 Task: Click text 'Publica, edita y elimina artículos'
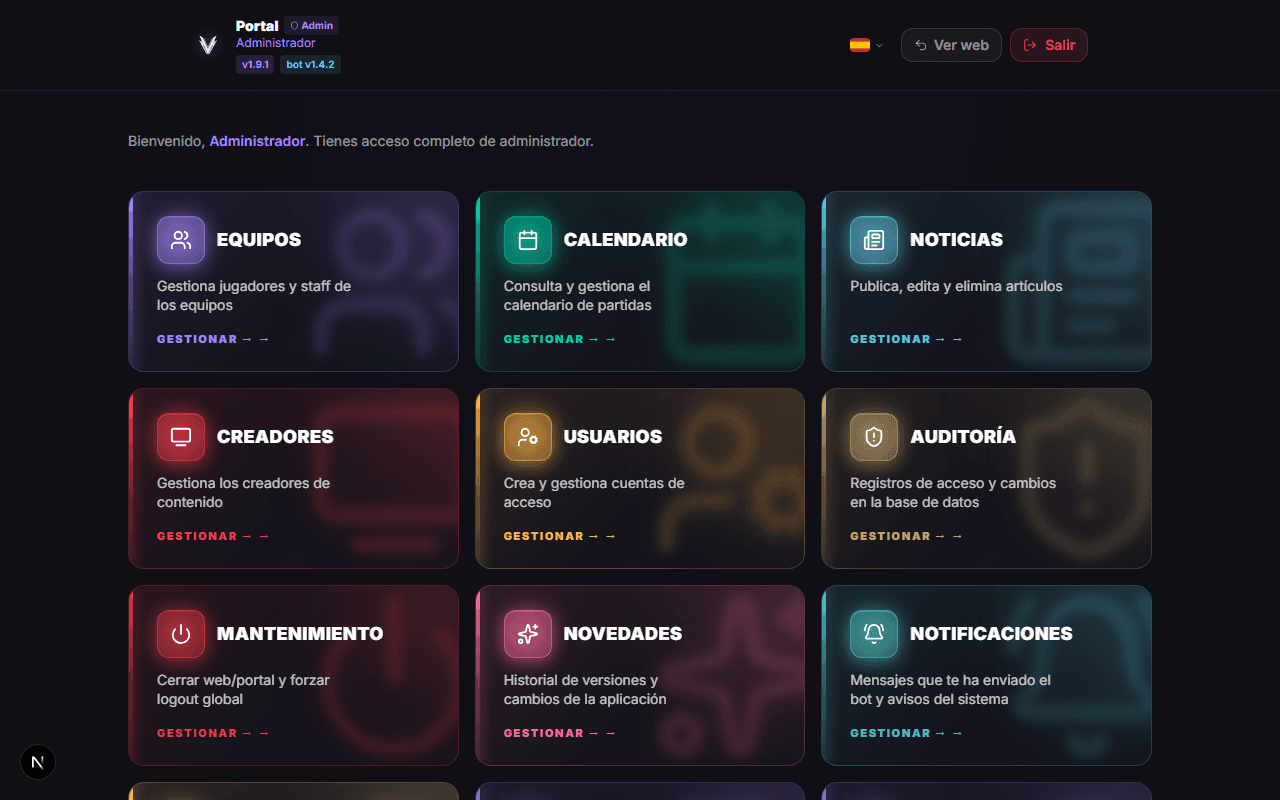[x=956, y=286]
